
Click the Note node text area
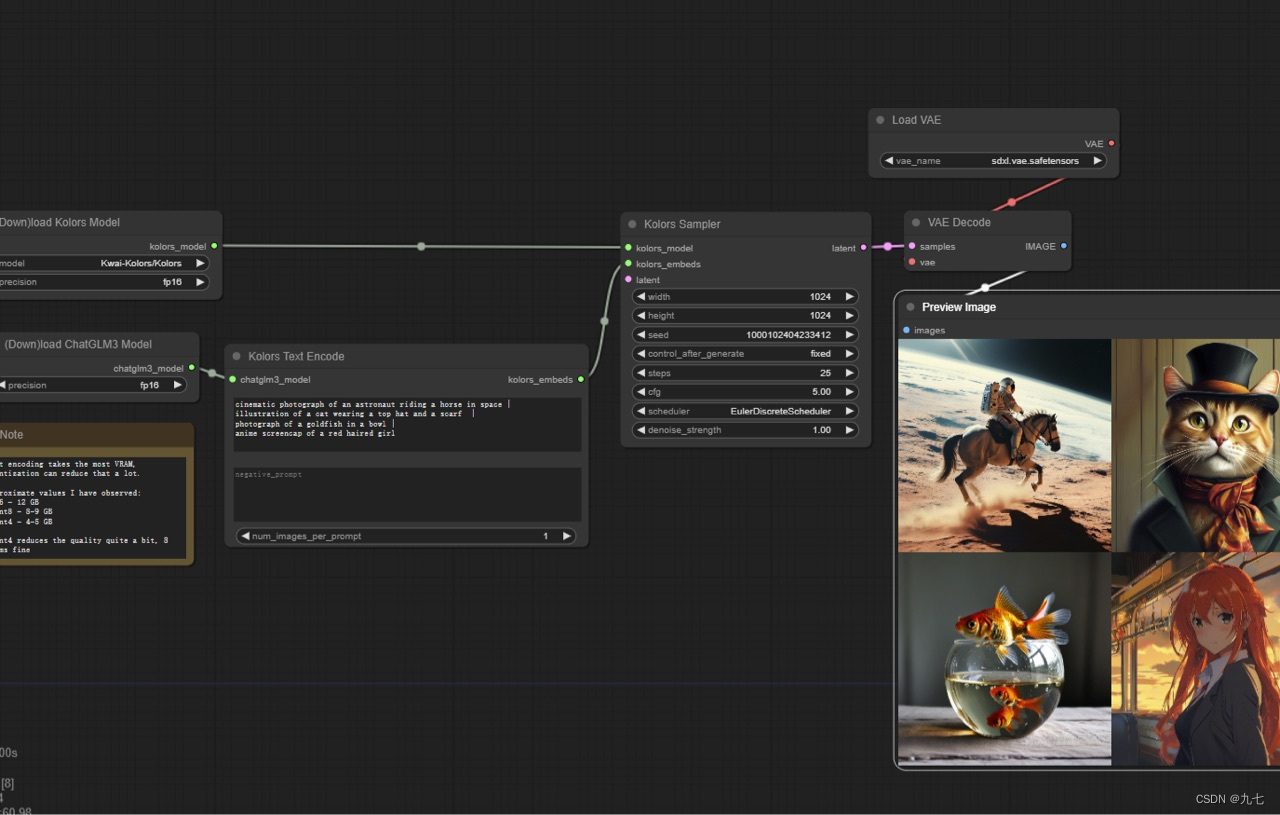point(94,507)
